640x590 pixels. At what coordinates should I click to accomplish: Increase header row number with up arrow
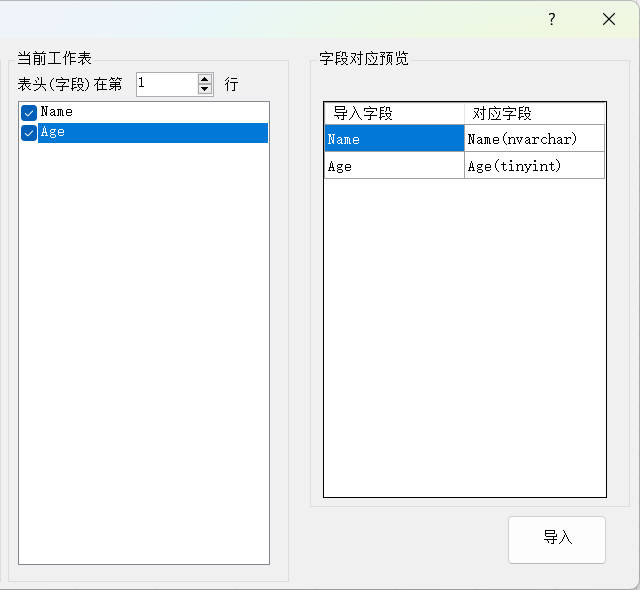[x=205, y=79]
